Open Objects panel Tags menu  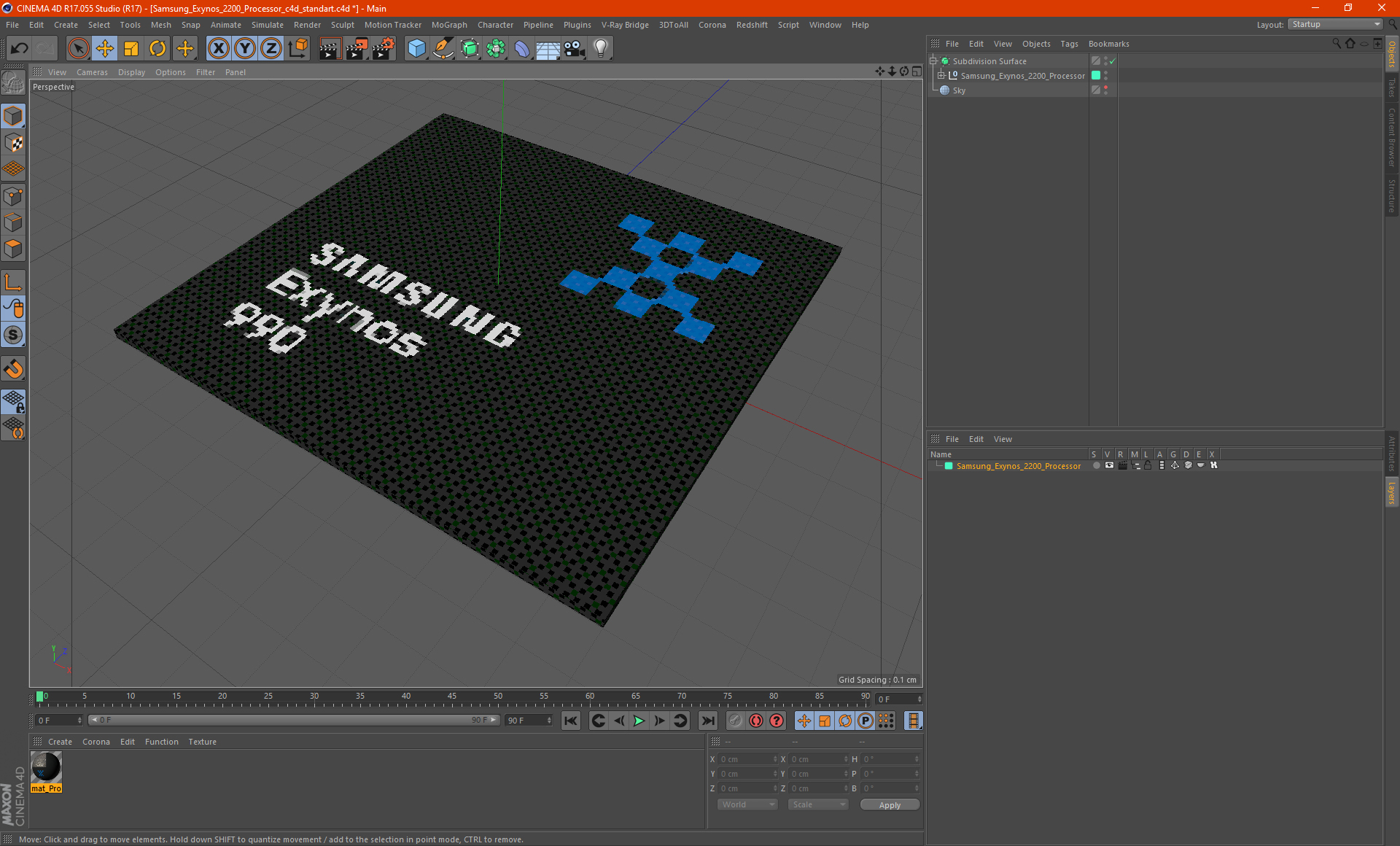click(x=1069, y=44)
